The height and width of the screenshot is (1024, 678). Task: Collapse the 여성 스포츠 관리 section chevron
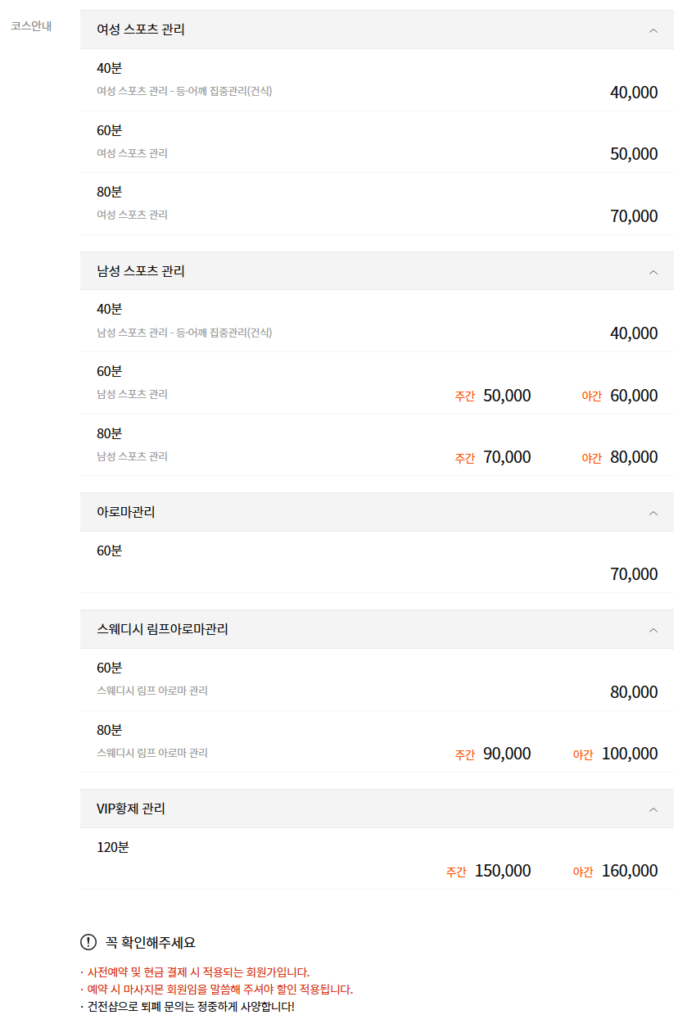655,31
